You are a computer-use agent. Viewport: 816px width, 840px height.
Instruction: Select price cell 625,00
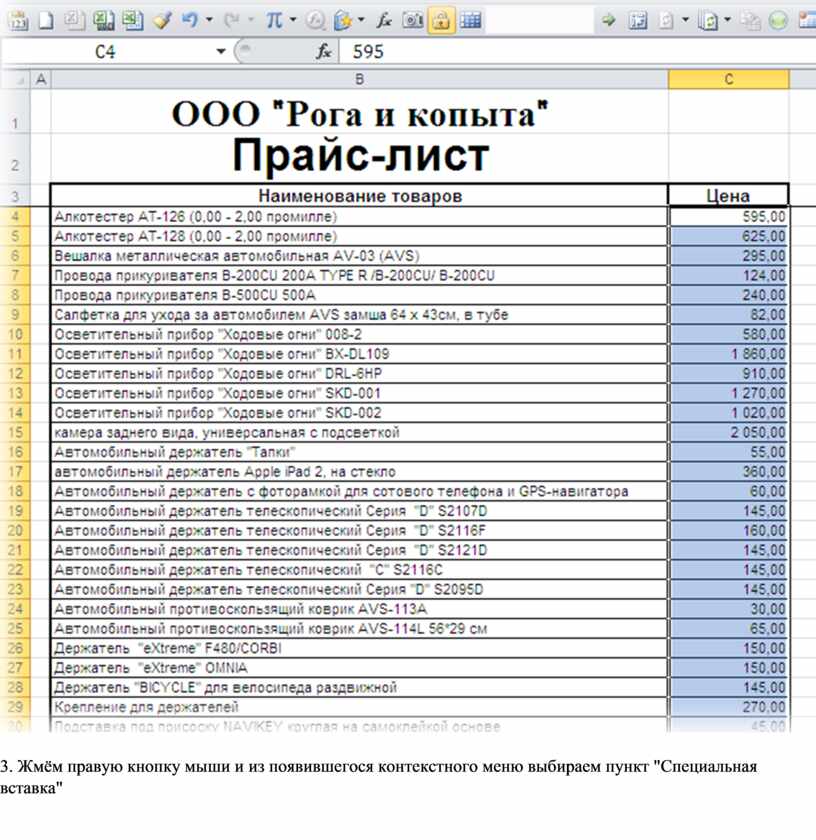729,236
